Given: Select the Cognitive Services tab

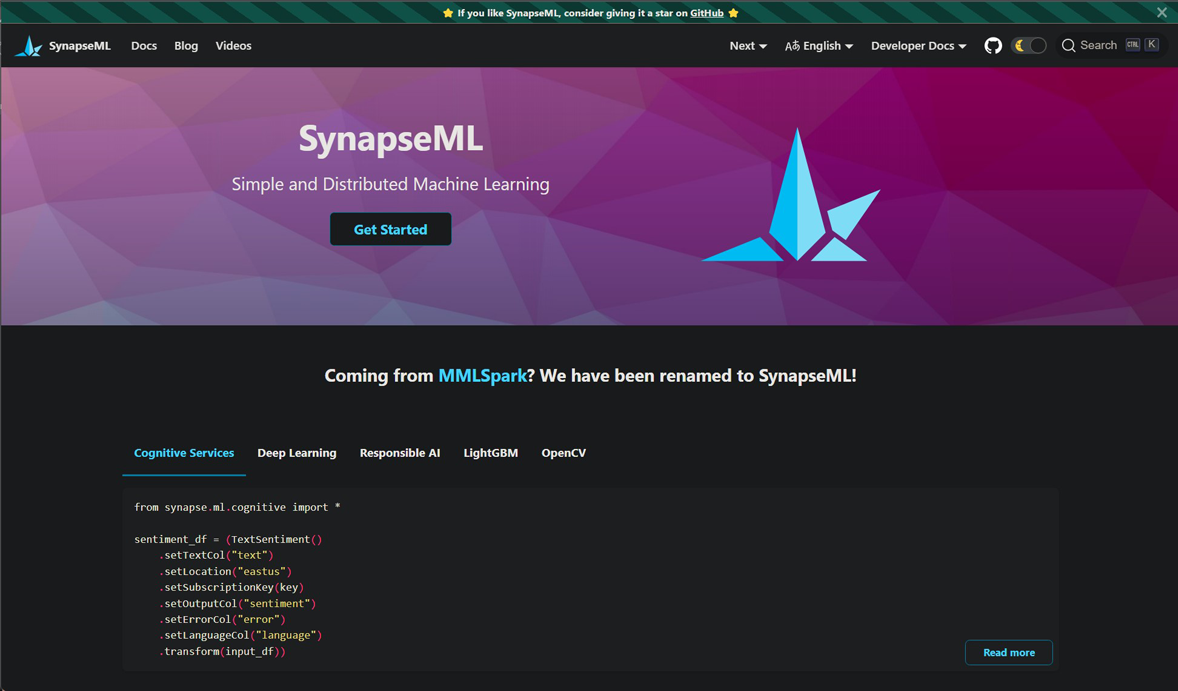Looking at the screenshot, I should (x=184, y=453).
